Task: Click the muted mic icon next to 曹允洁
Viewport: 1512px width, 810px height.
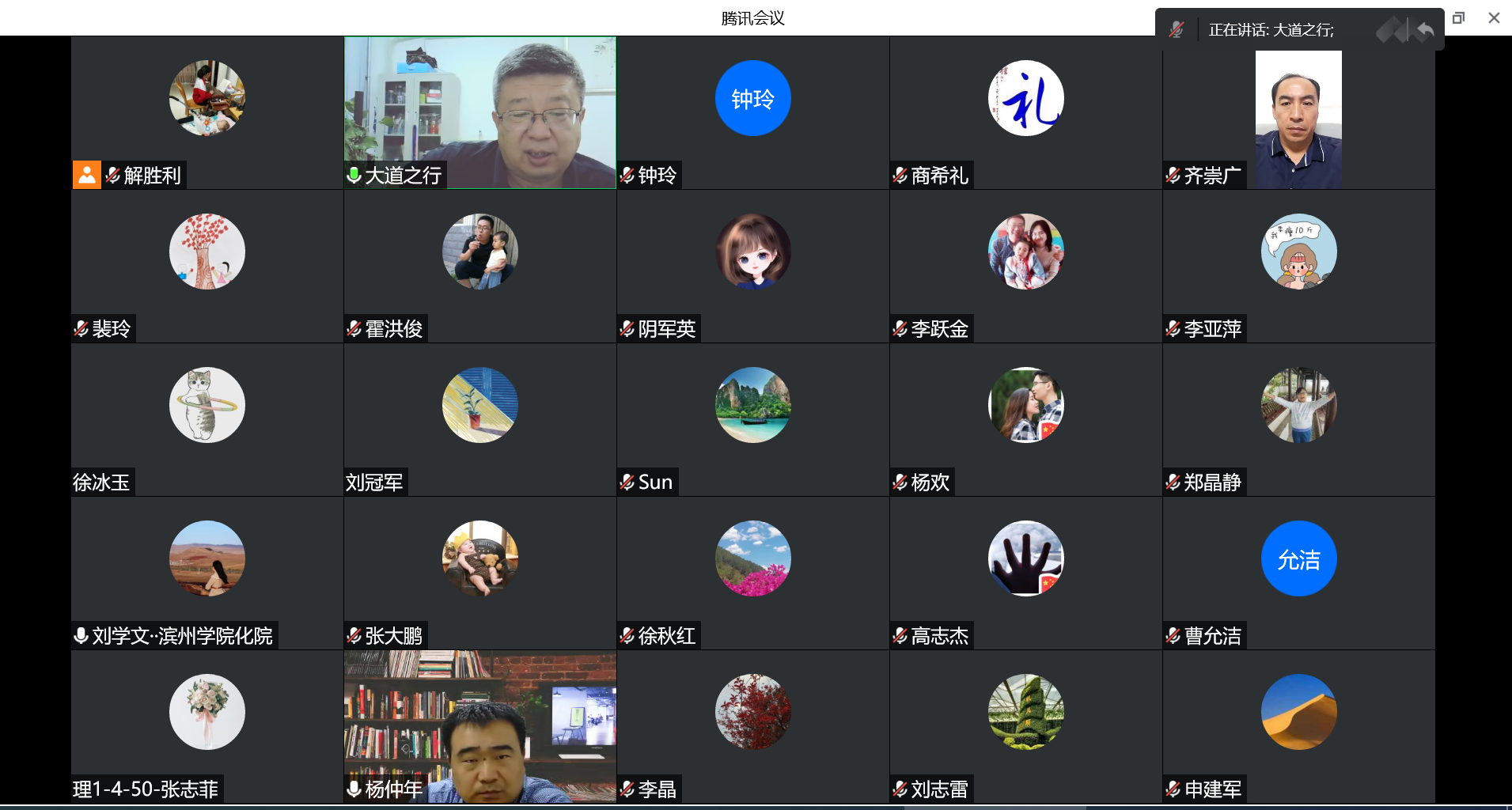Action: pos(1173,635)
